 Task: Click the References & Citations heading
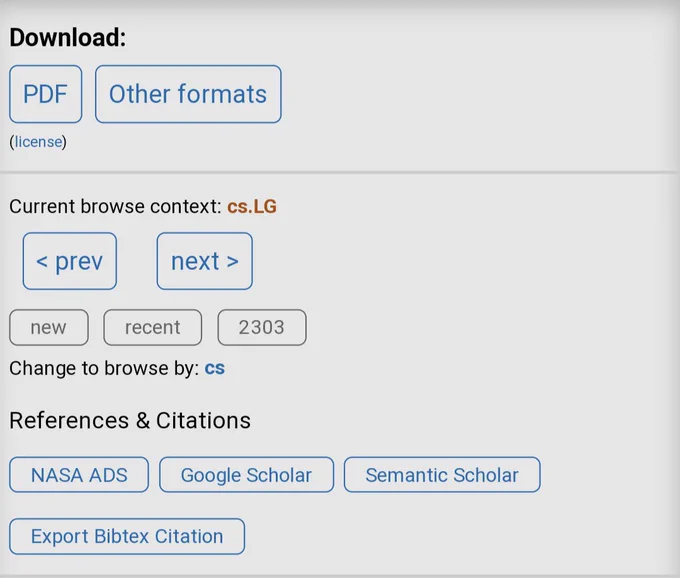[x=130, y=420]
